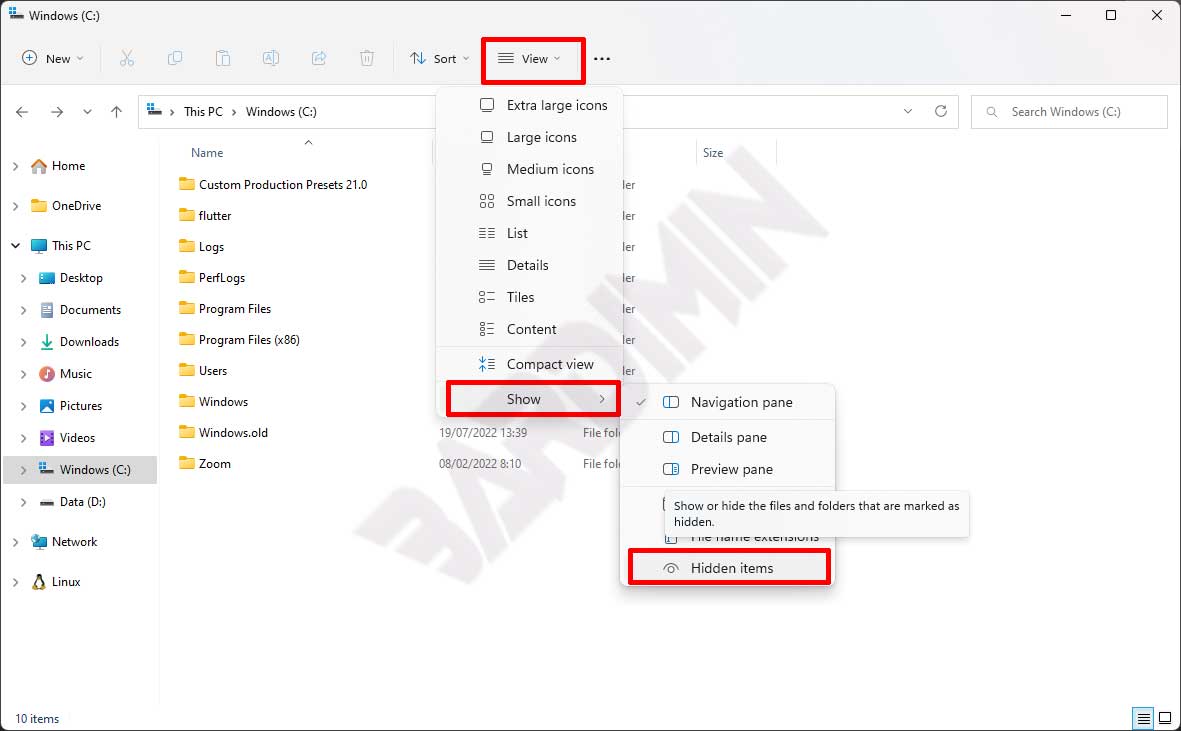Open the Downloads folder in the sidebar
Screen dimensions: 1181x731
coord(89,341)
